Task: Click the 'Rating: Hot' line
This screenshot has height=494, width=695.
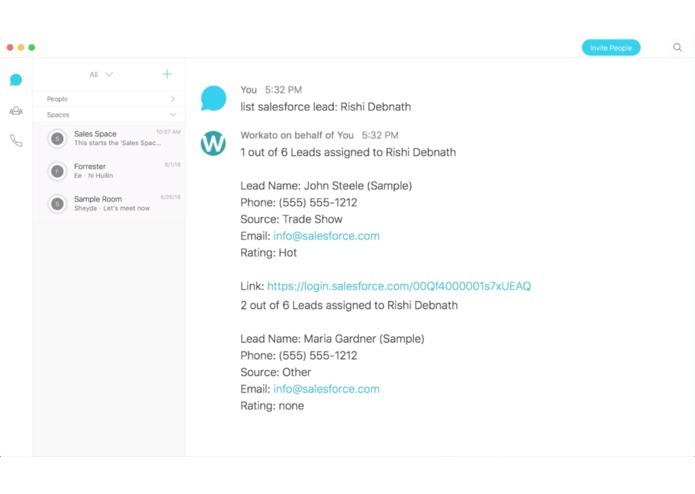Action: pyautogui.click(x=269, y=253)
